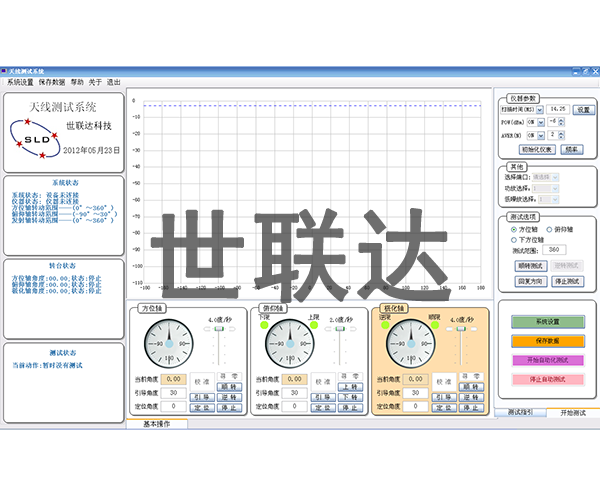
Task: Click 顺转 button in 方位轴 panel
Action: click(x=229, y=387)
